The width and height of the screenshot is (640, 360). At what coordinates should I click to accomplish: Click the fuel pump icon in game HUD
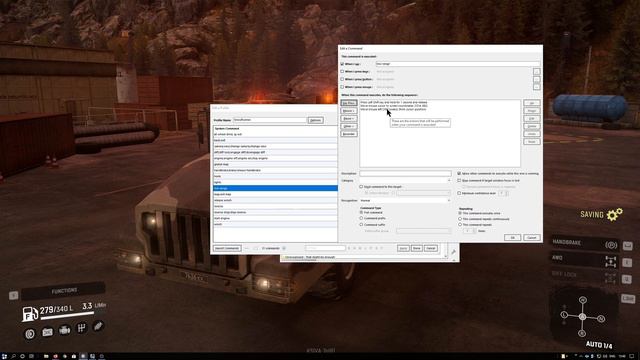pos(30,314)
